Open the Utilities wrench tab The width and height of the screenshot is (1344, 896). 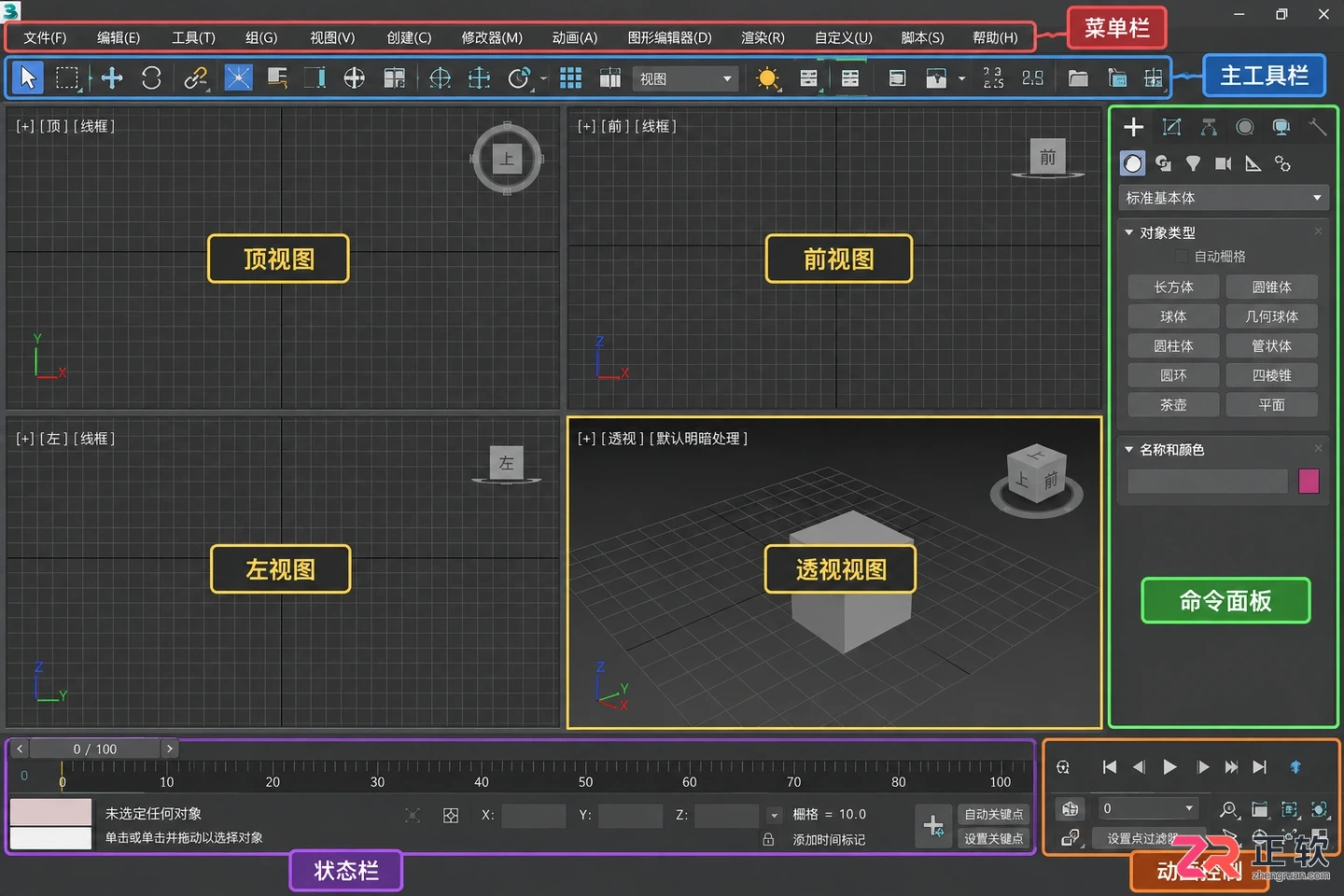tap(1317, 127)
